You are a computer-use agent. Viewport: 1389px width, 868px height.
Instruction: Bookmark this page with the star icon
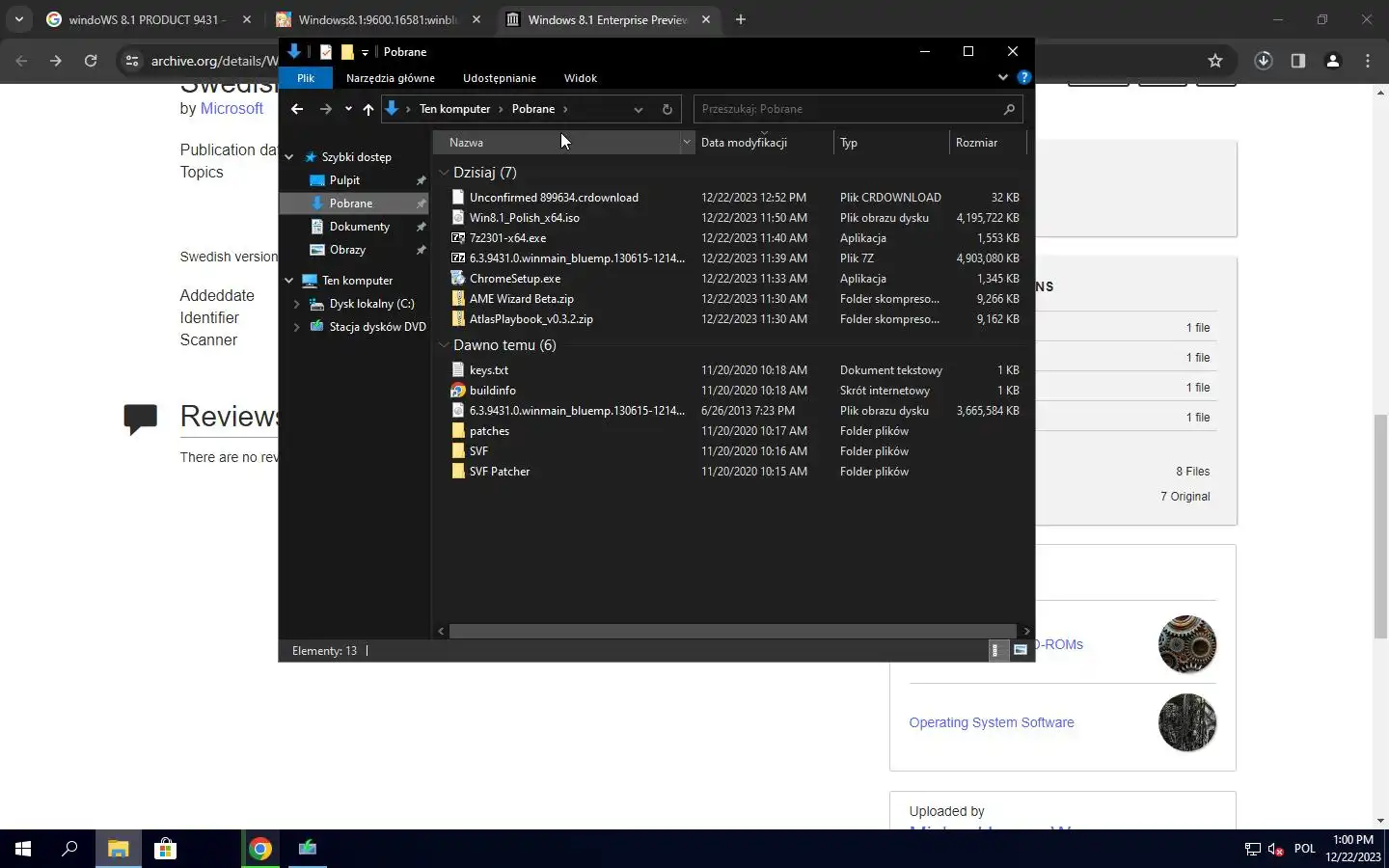pos(1215,61)
